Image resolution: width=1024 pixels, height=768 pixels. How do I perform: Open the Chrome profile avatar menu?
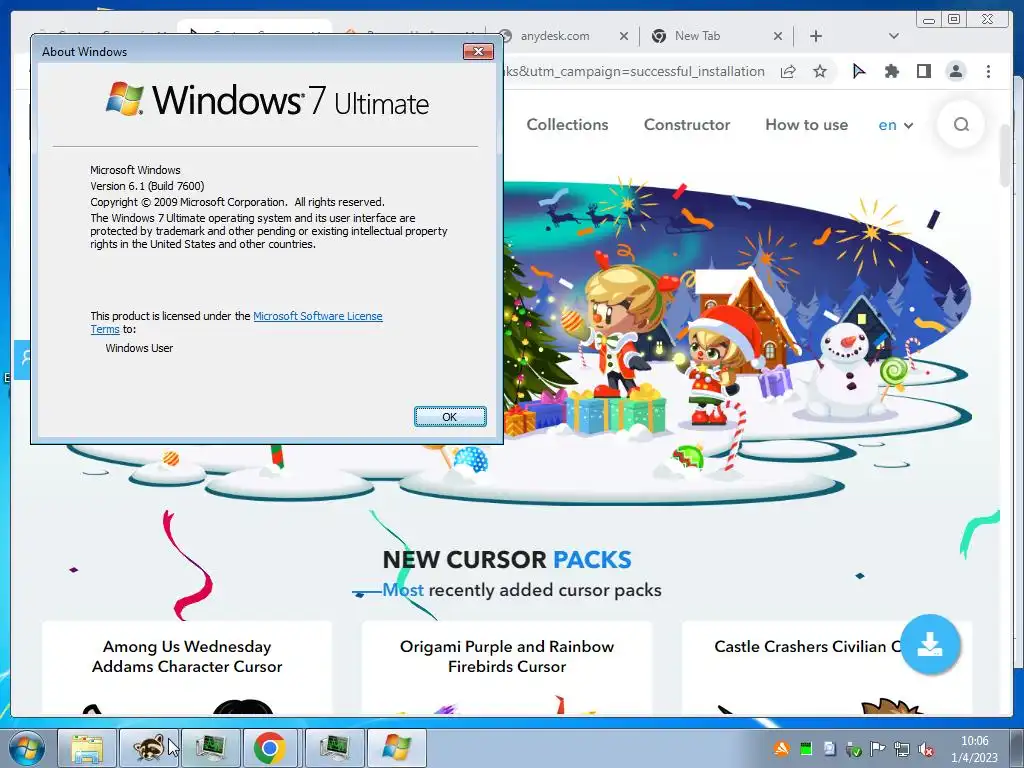click(955, 72)
